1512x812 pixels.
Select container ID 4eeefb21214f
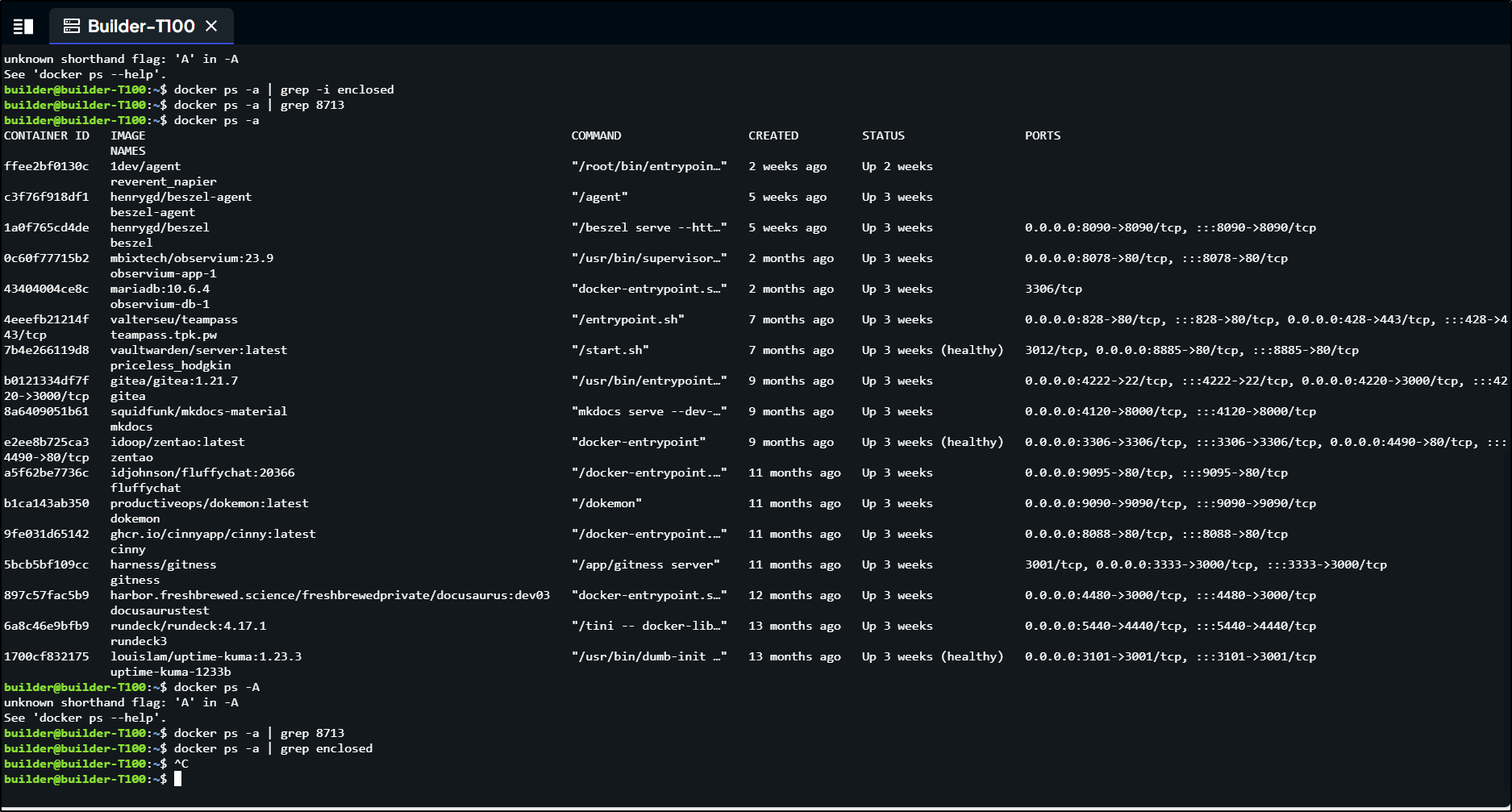tap(47, 319)
